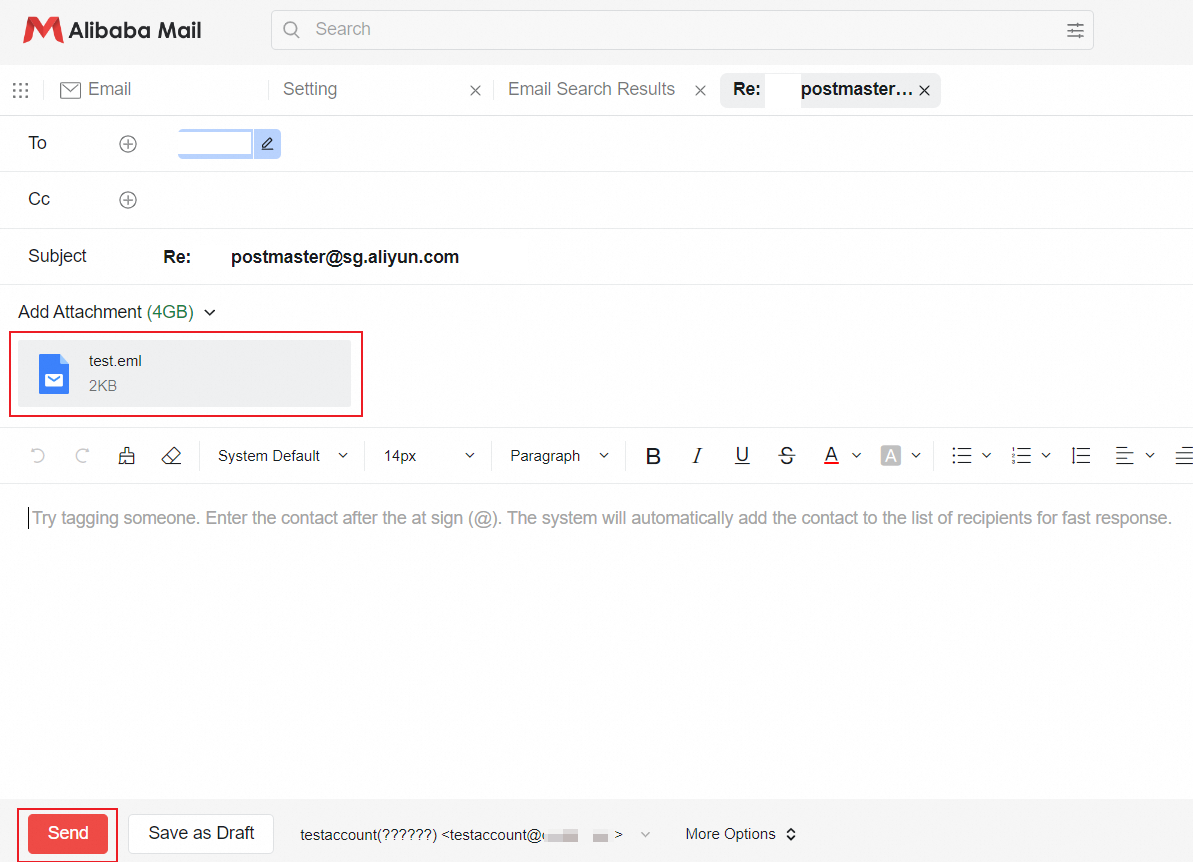Apply the text background highlight color
1193x862 pixels.
(890, 456)
